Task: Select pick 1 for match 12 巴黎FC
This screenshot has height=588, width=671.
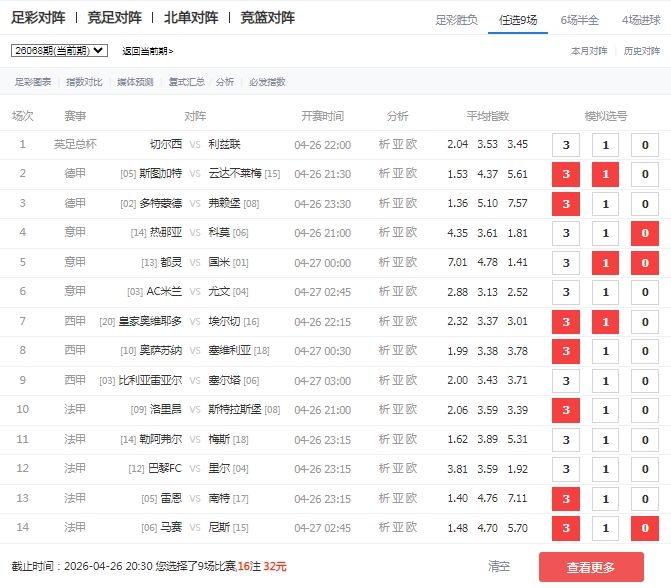Action: click(605, 469)
